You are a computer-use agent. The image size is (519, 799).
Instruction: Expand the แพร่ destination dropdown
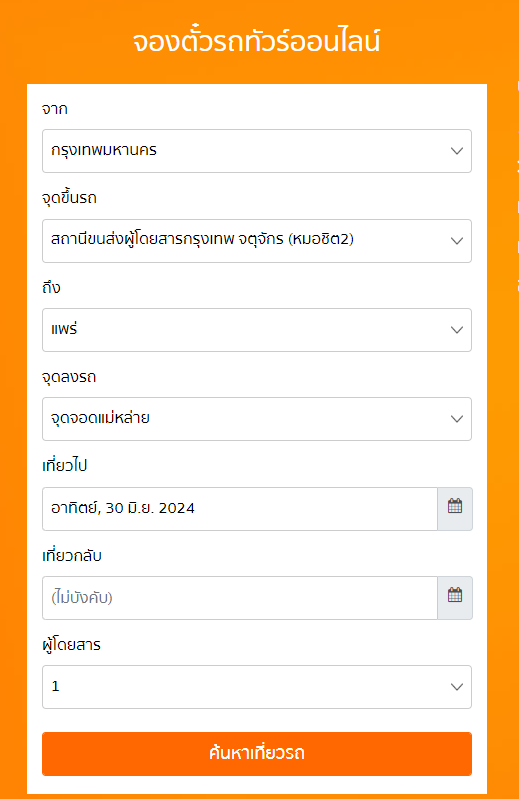(257, 330)
